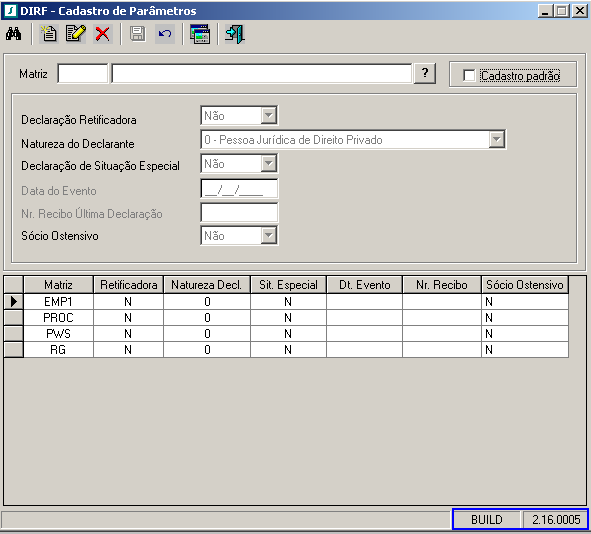Click the binoculars search icon
The width and height of the screenshot is (591, 534).
pyautogui.click(x=13, y=34)
